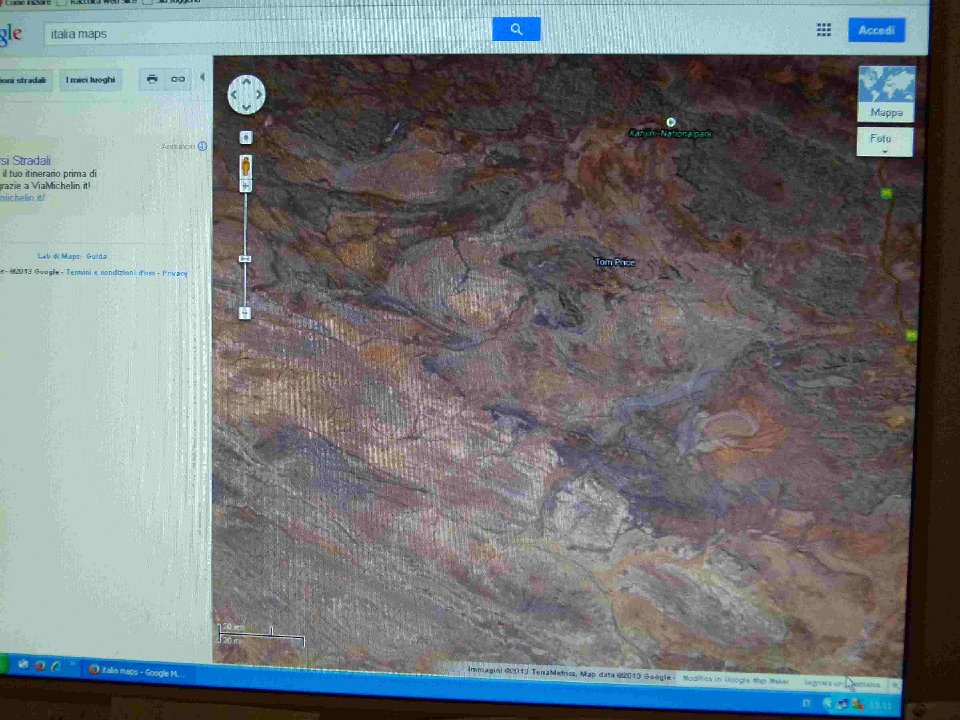Click the system tray clock
The height and width of the screenshot is (720, 960).
point(882,705)
